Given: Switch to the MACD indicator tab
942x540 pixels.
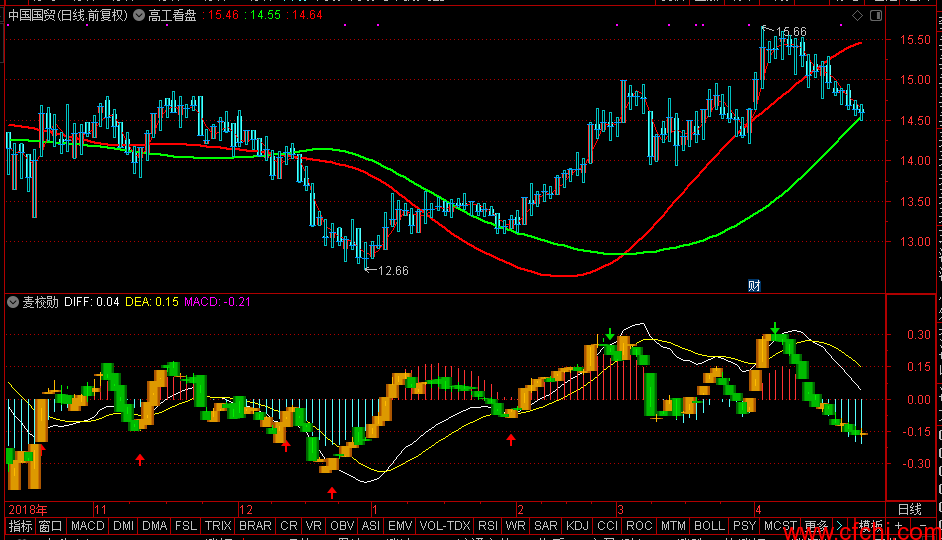Looking at the screenshot, I should point(88,526).
